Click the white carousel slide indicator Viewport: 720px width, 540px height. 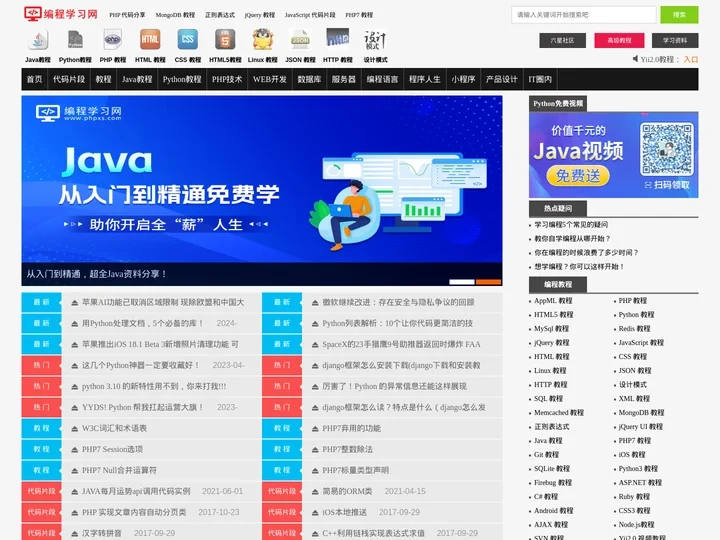(x=461, y=282)
